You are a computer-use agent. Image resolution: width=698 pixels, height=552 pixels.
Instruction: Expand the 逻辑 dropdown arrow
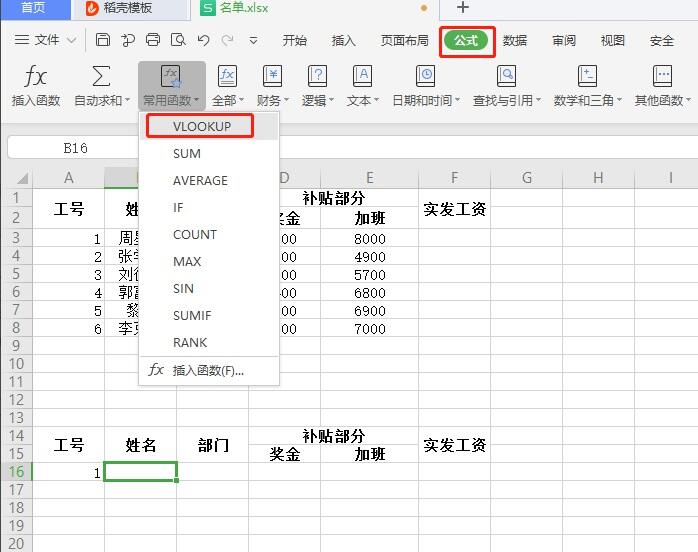pos(331,100)
